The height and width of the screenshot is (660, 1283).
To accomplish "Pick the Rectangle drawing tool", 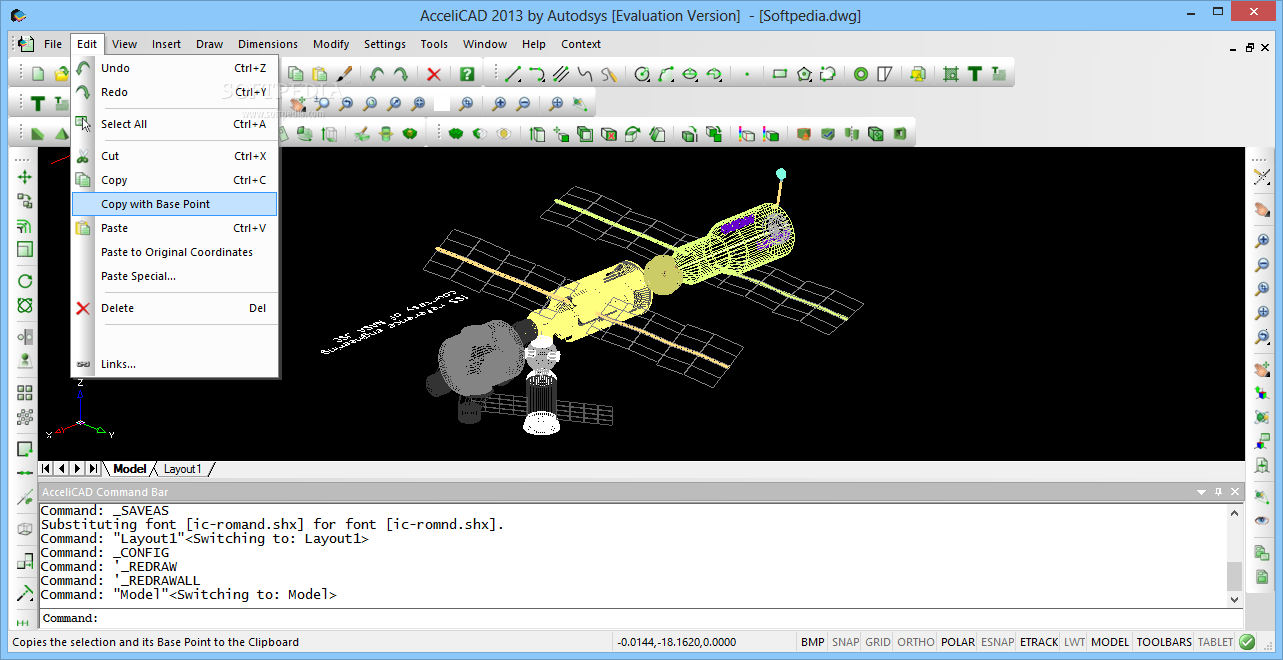I will (780, 74).
